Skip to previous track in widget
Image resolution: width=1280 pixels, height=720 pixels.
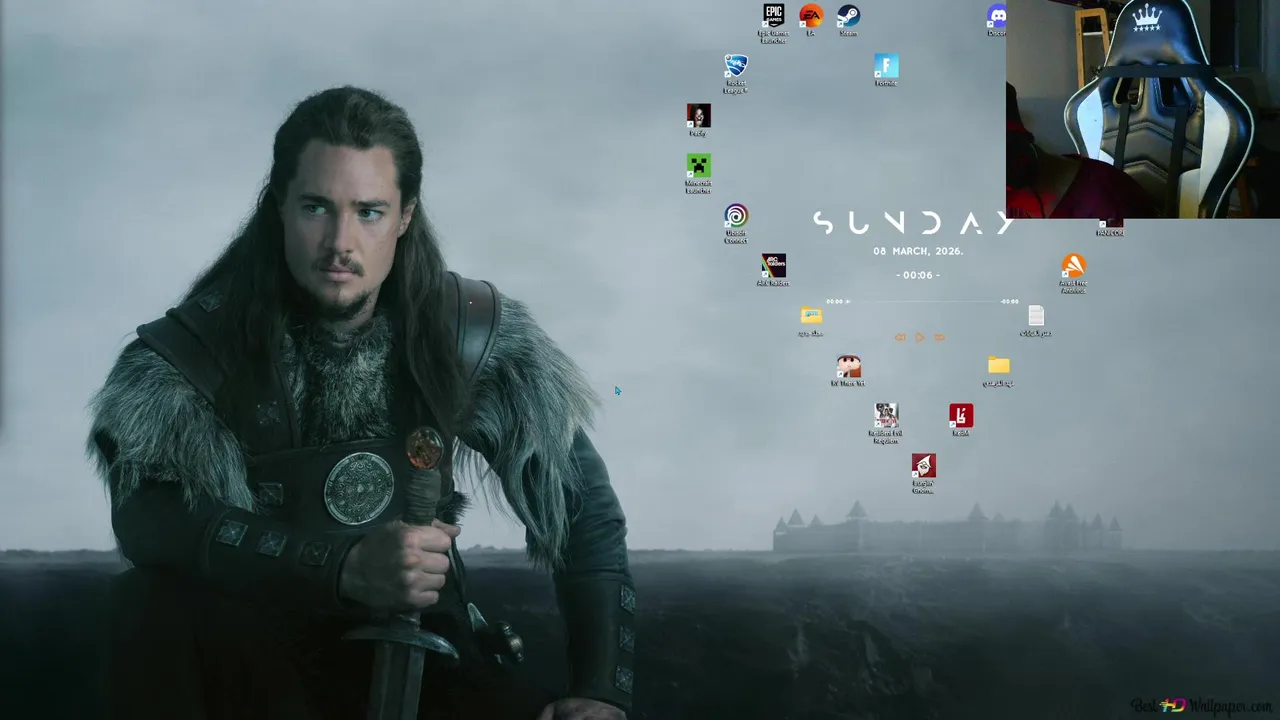click(x=900, y=337)
